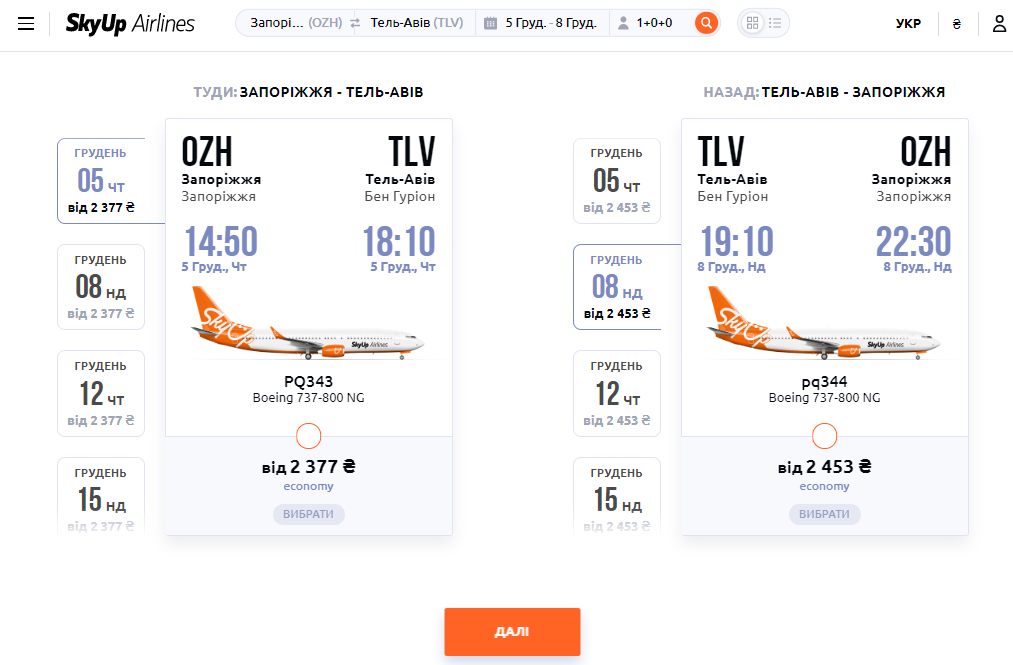Open the hamburger menu
Screen dimensions: 1013x665
pos(26,24)
